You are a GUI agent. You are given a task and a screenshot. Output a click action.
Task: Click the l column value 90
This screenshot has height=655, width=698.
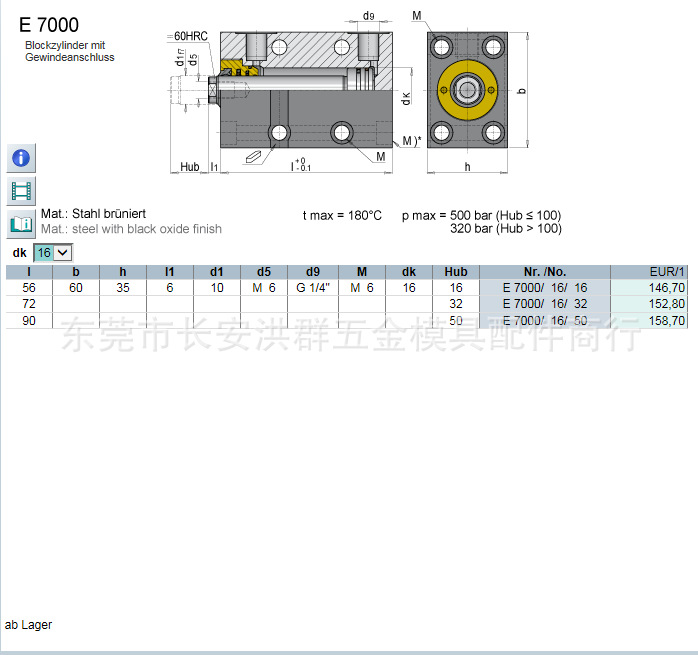[x=29, y=320]
